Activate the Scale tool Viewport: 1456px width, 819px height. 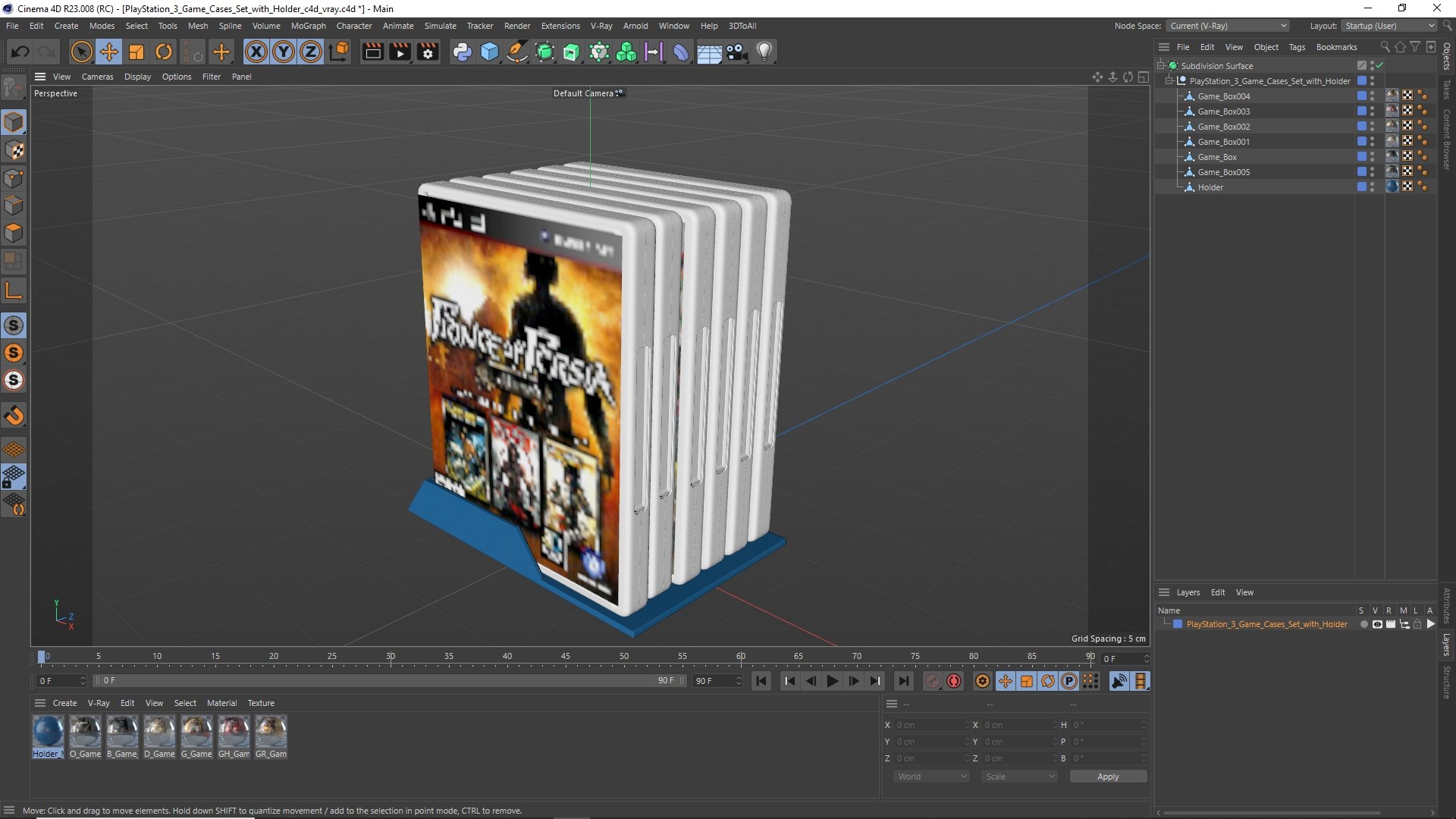coord(136,52)
